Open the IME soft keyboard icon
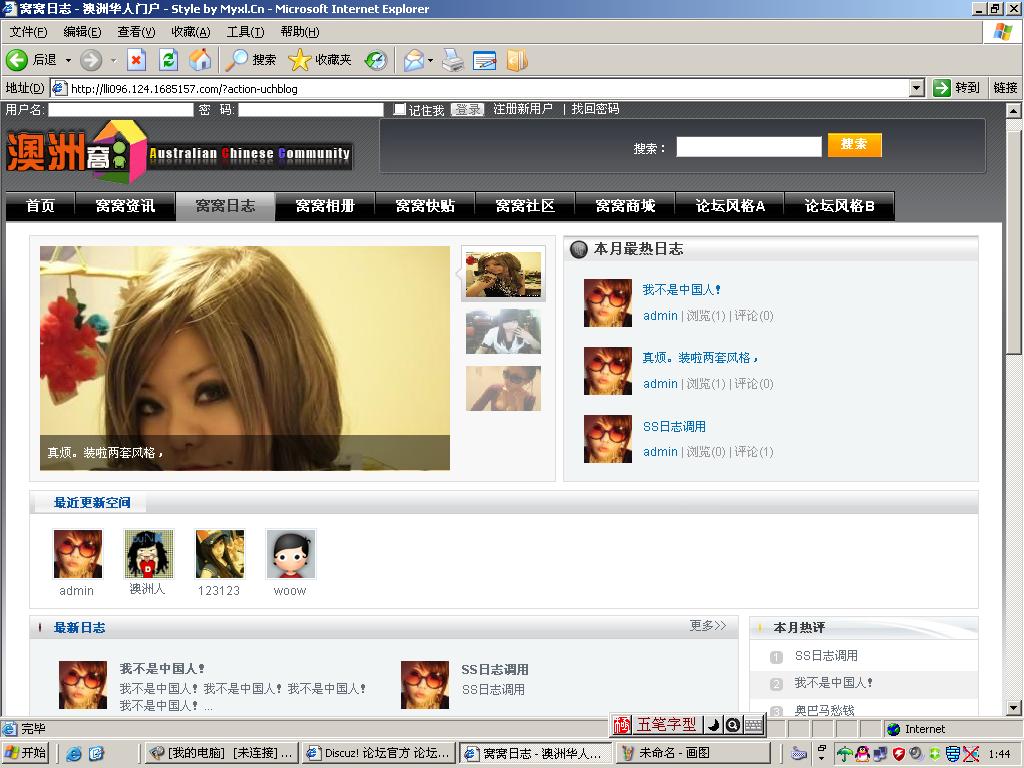 pos(754,725)
